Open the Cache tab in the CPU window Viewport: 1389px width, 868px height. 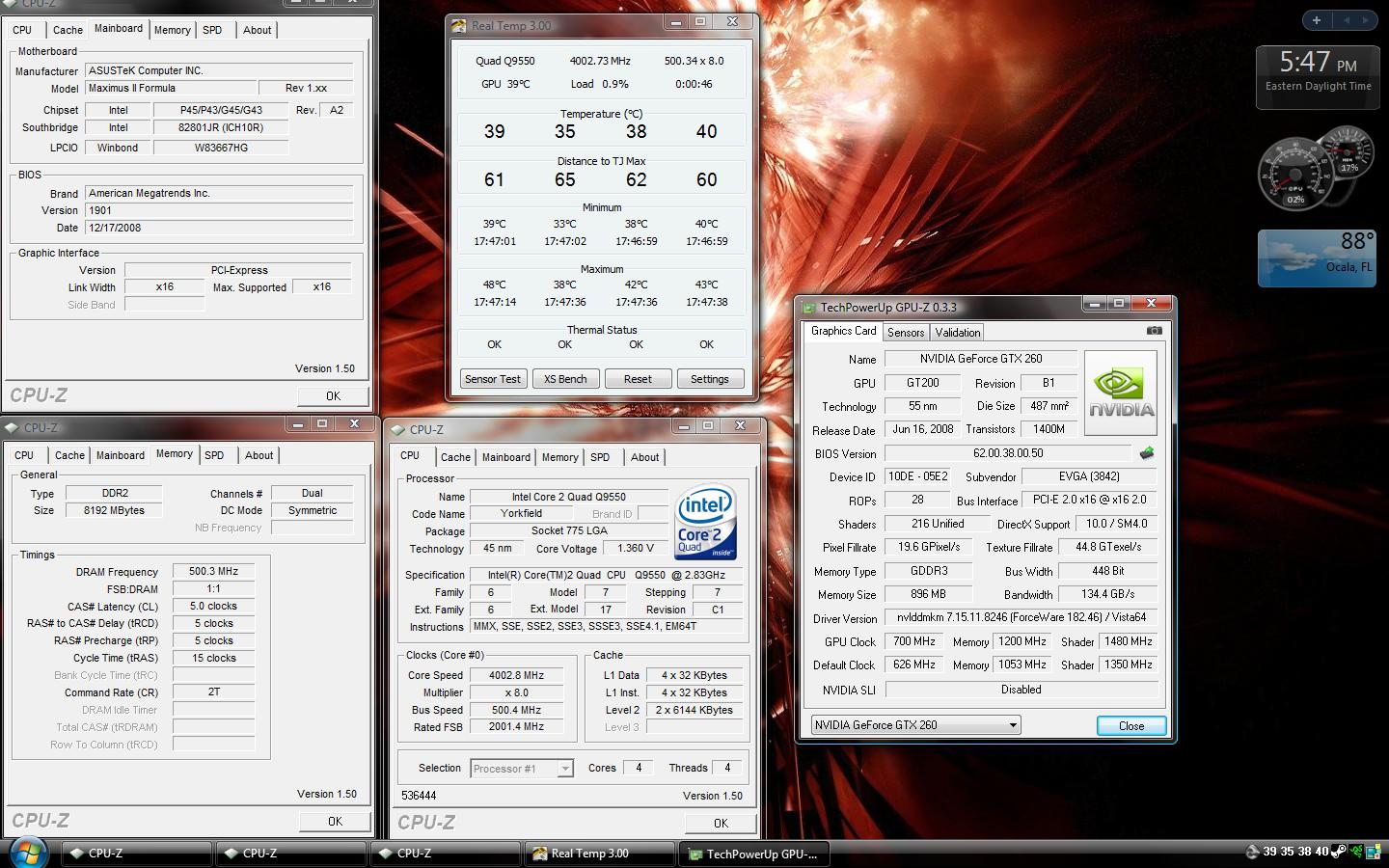click(x=455, y=457)
